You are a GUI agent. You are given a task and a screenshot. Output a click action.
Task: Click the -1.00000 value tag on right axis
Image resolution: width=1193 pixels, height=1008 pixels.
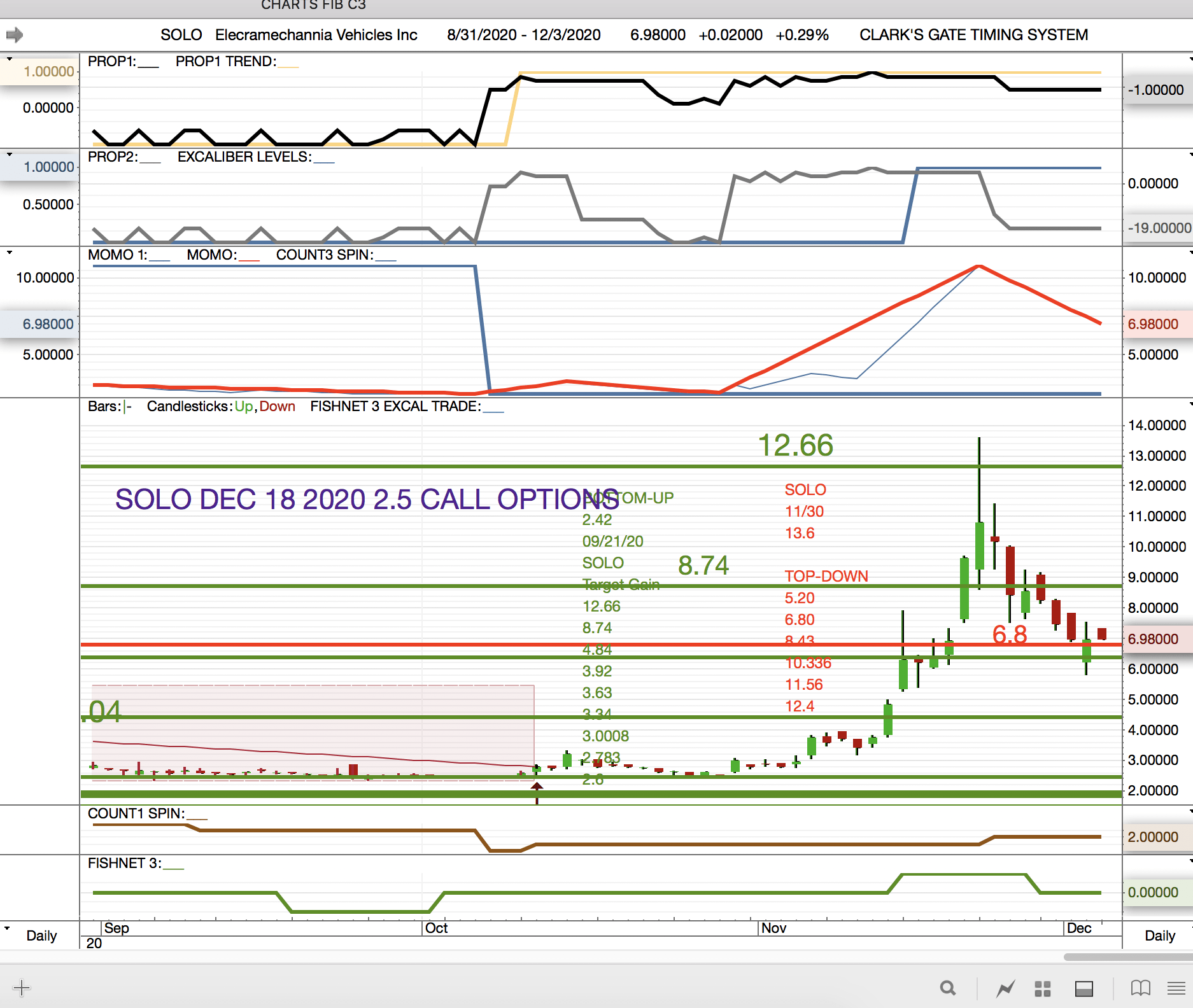click(1156, 90)
